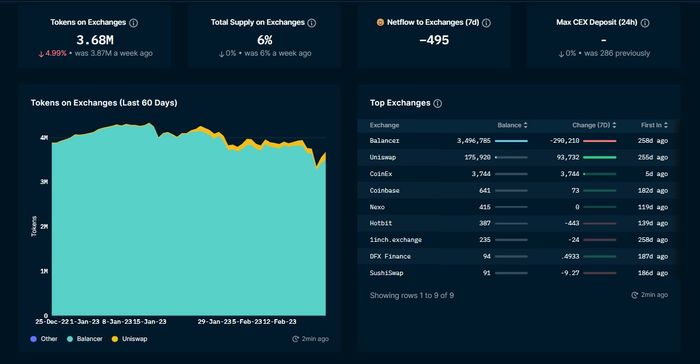Click refresh icon under the 60 days chart

pos(295,339)
